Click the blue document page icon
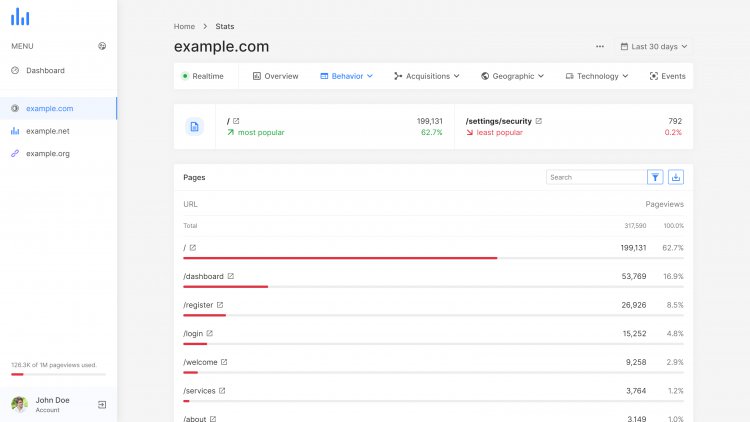The image size is (750, 422). (194, 127)
